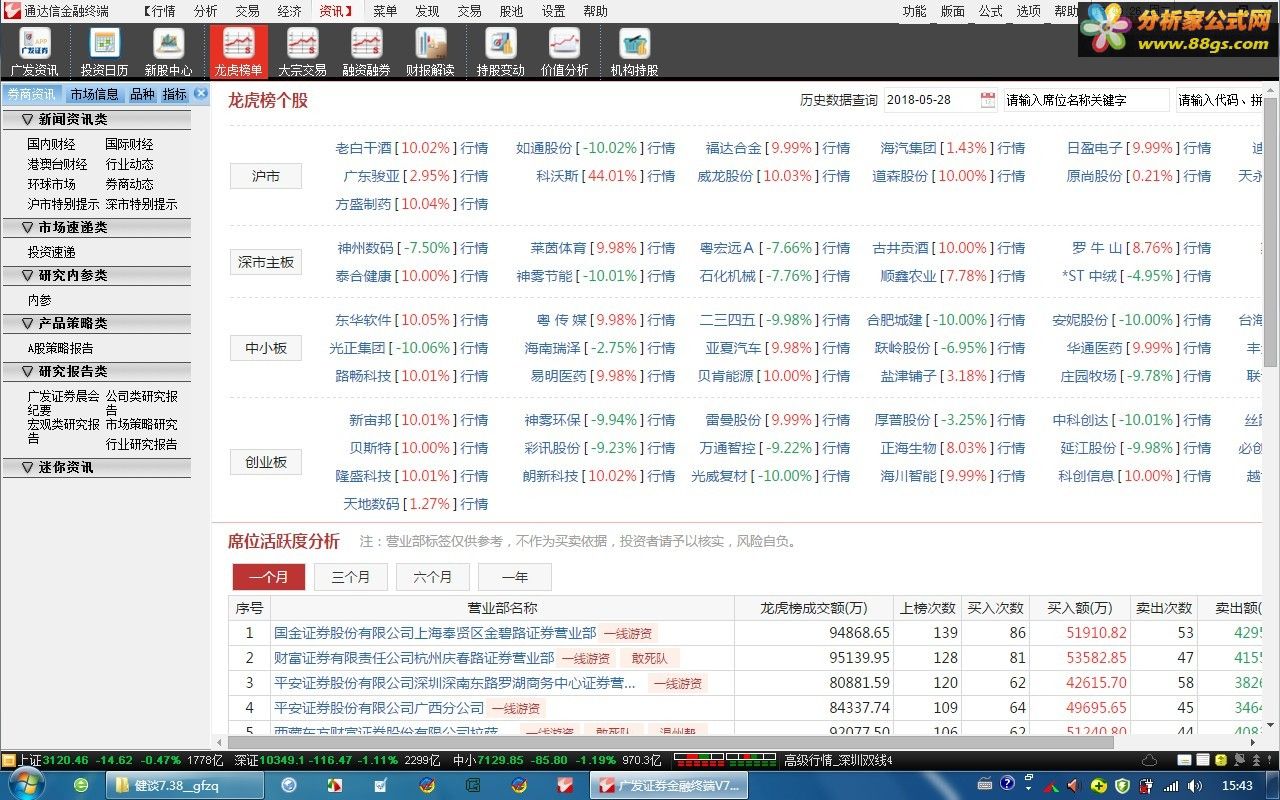Select the 龙虎榜单 toolbar icon
The image size is (1280, 800).
click(238, 52)
